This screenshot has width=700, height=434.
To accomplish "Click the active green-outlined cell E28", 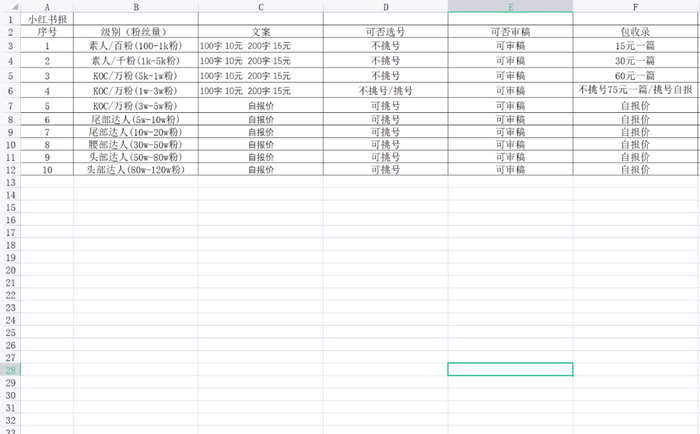I will [x=510, y=369].
